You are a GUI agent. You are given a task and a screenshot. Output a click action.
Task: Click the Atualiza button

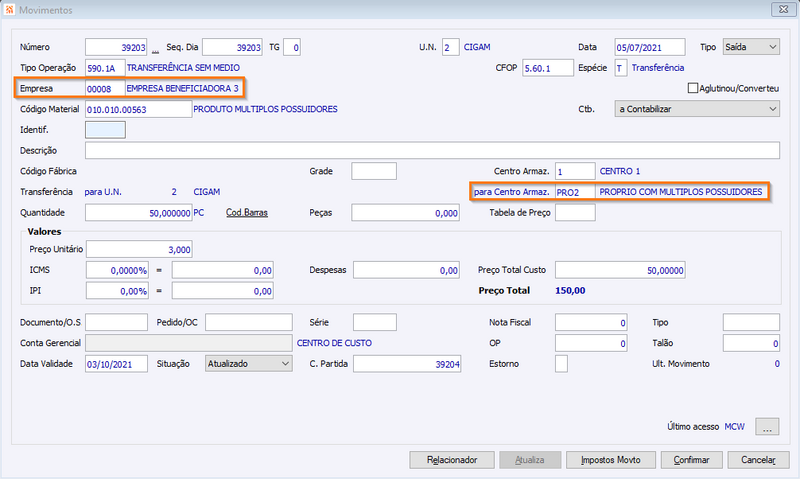point(530,460)
